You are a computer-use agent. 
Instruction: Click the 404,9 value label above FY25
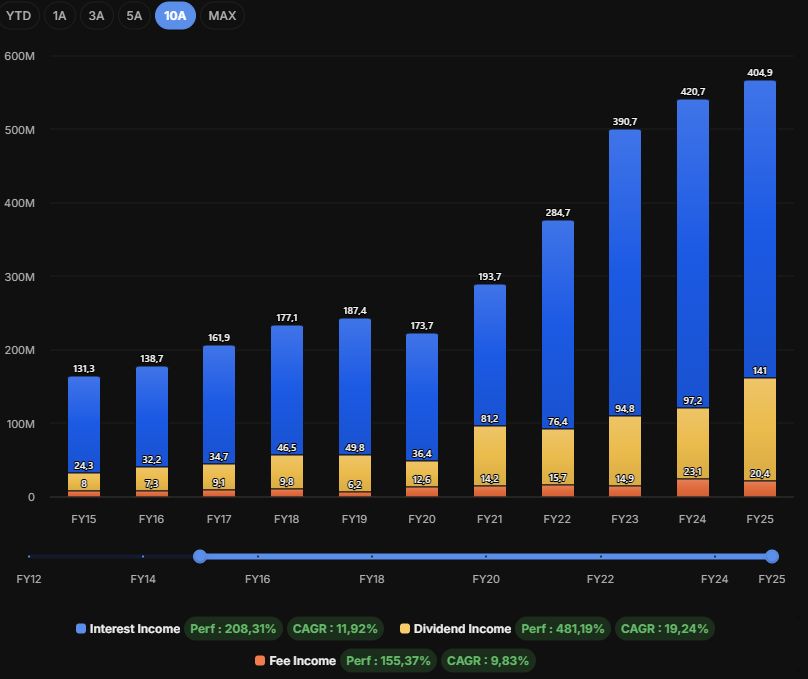click(760, 73)
